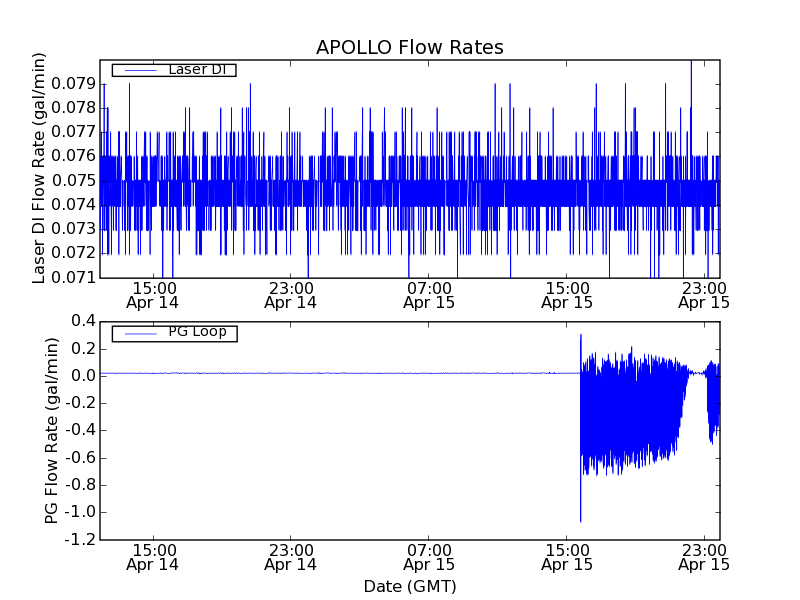This screenshot has width=800, height=600.
Task: Select the "PG Loop" legend text
Action: [197, 332]
